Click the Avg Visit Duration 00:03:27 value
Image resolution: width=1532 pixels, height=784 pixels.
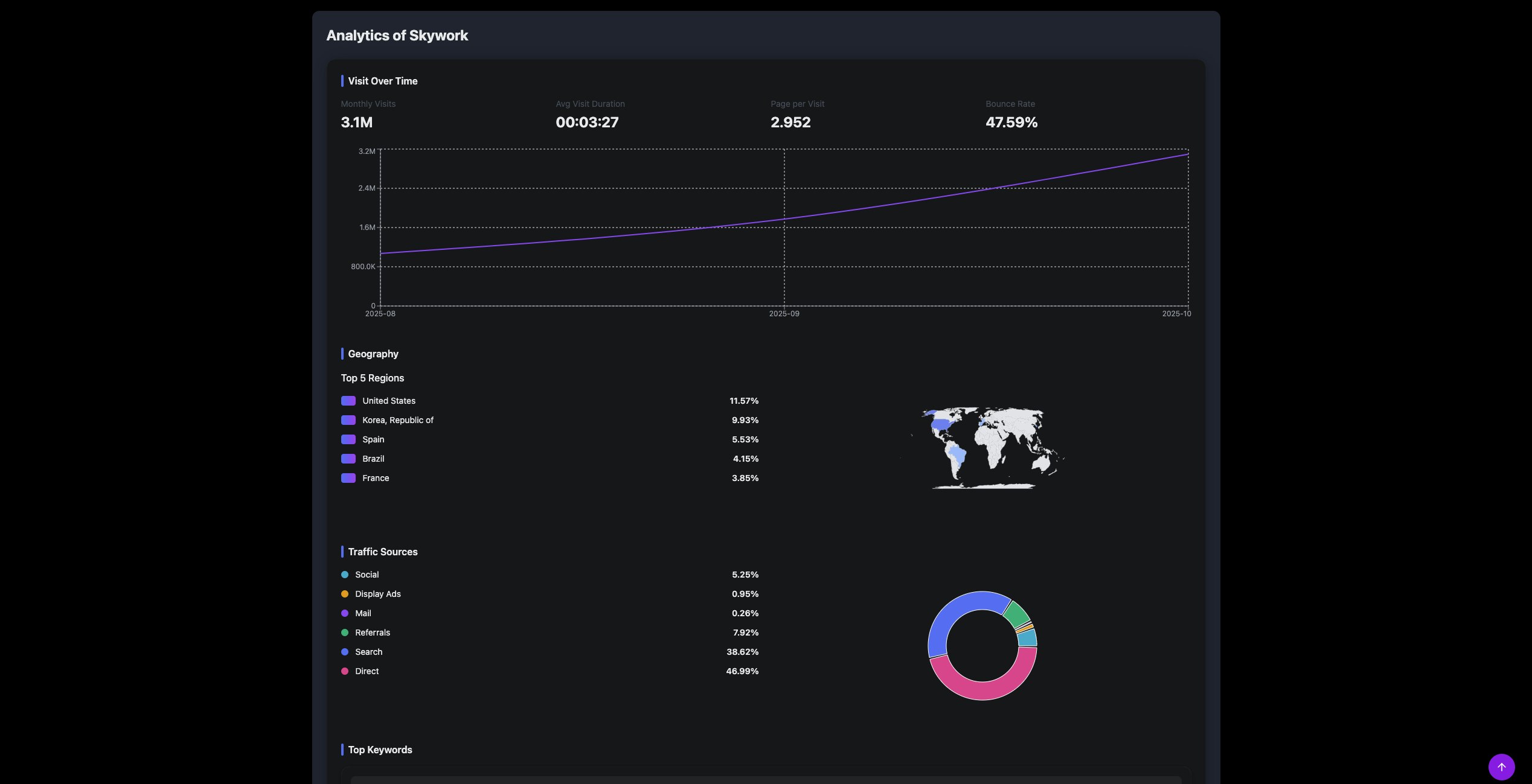587,123
